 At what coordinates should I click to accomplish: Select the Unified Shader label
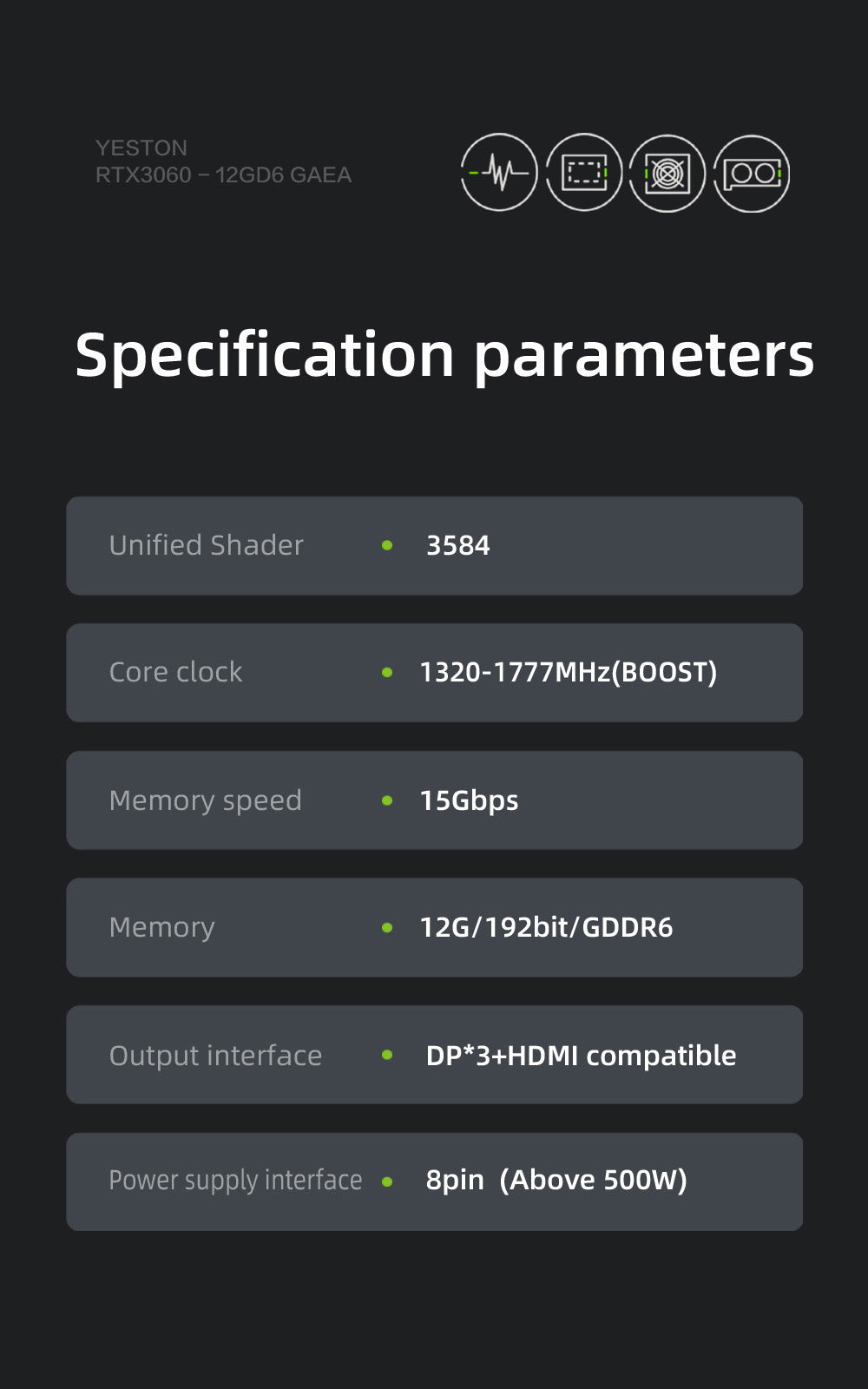(206, 545)
